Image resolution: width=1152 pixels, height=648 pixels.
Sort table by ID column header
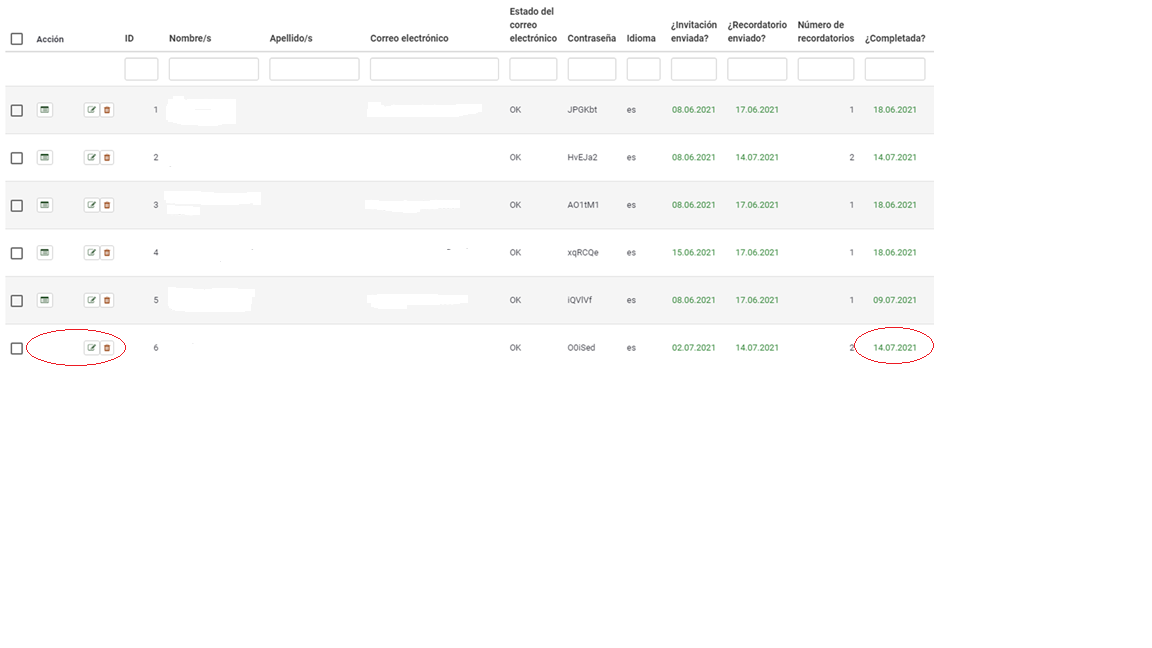[129, 38]
